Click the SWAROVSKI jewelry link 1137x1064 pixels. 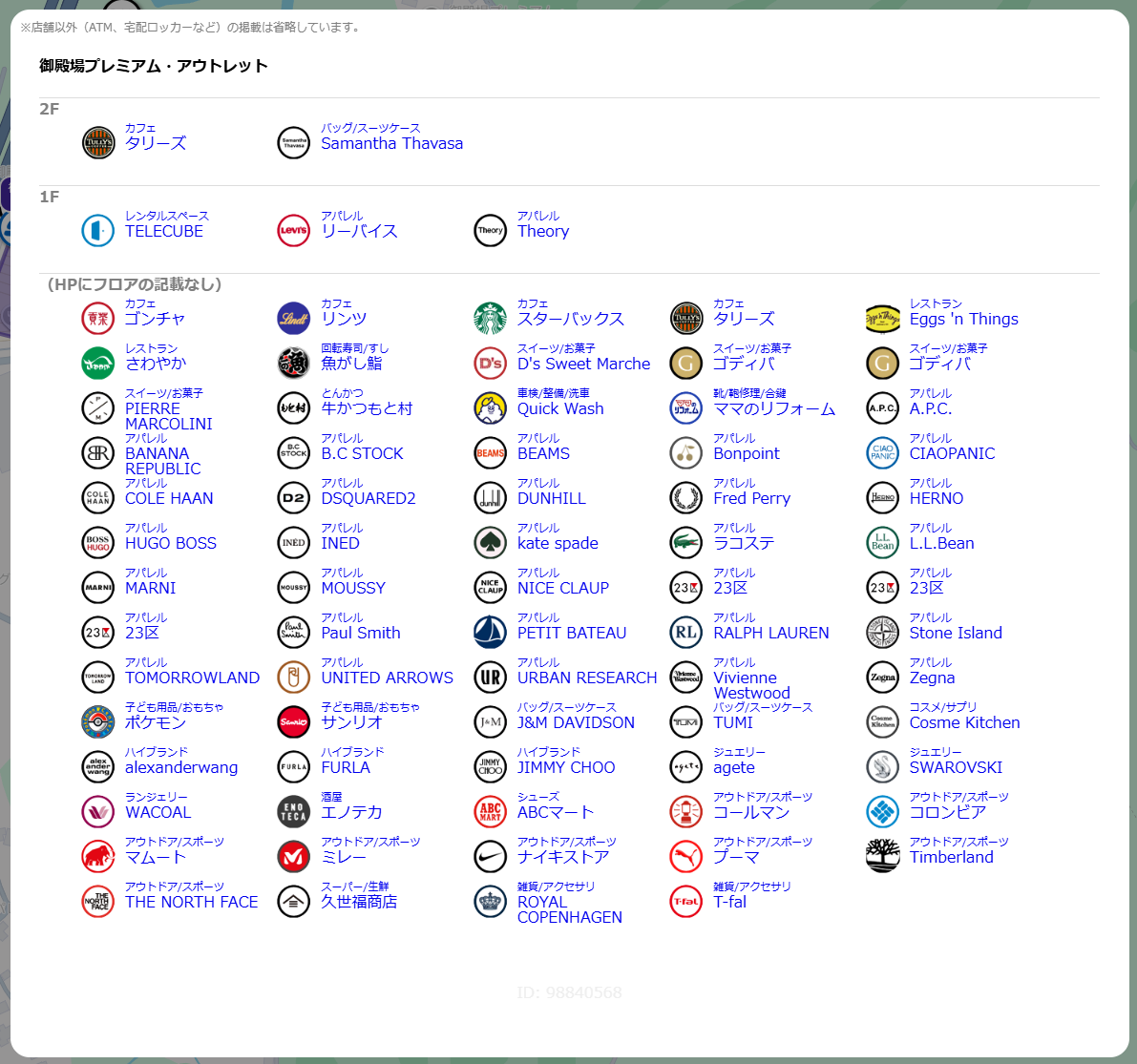[x=955, y=768]
